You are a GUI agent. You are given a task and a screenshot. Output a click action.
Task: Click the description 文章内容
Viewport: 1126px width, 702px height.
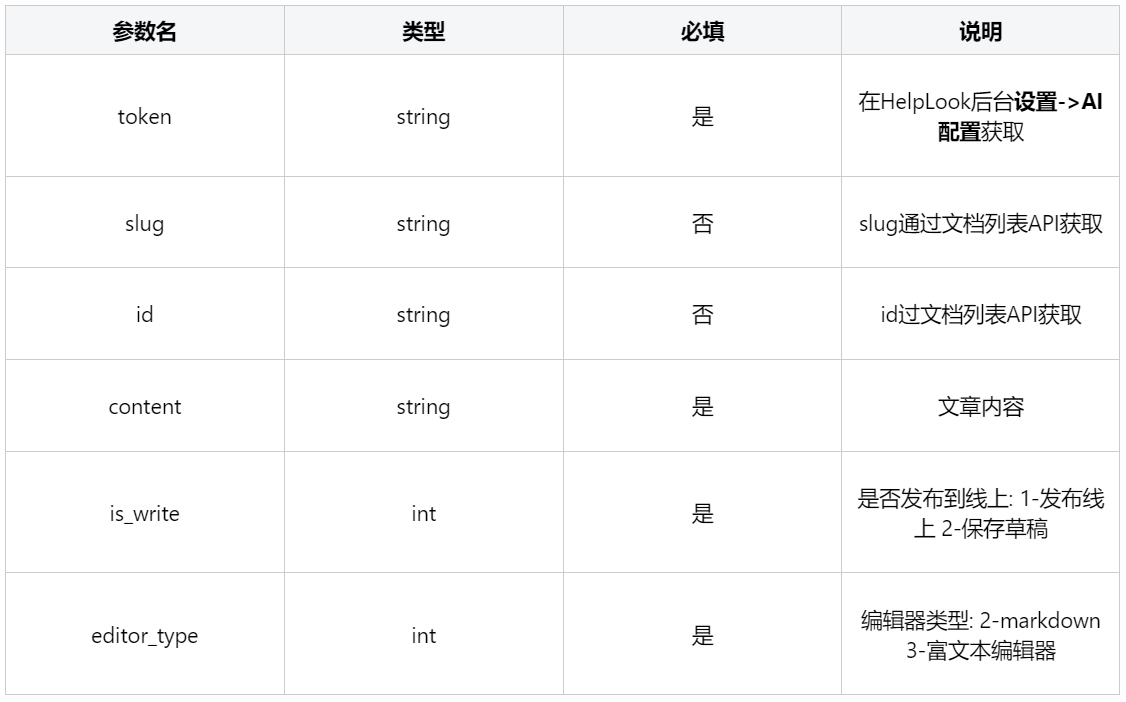click(x=980, y=407)
